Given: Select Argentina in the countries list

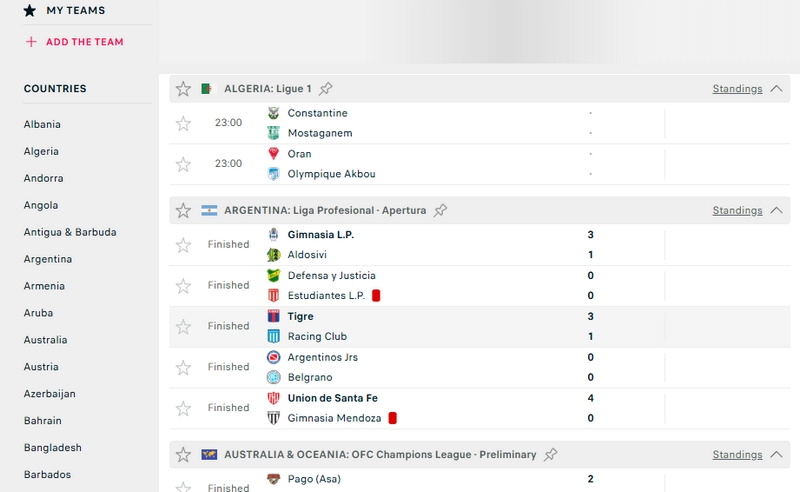Looking at the screenshot, I should coord(48,259).
